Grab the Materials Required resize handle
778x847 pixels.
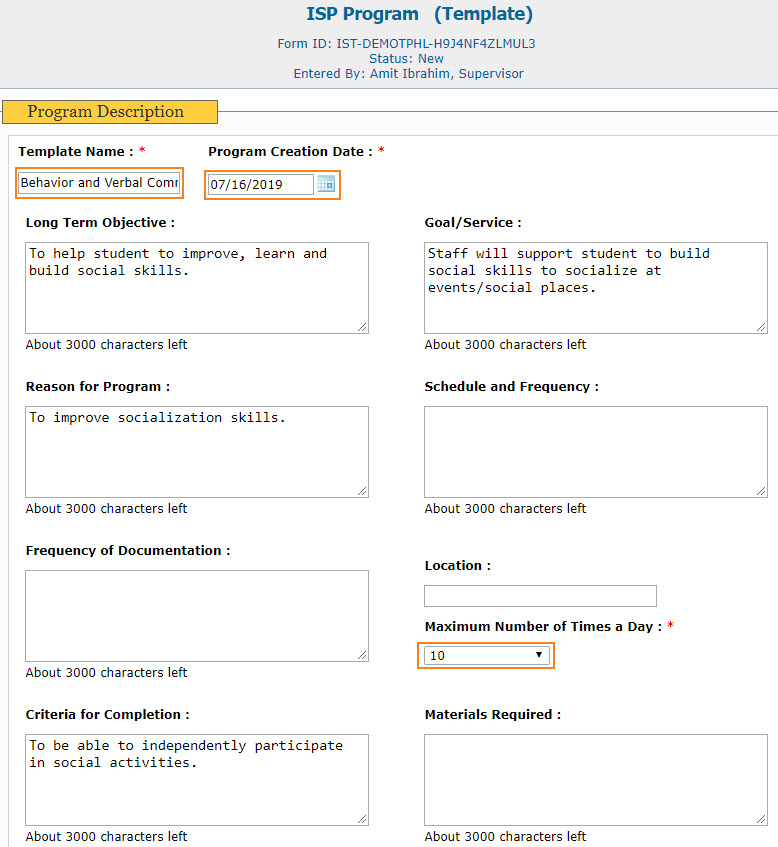pyautogui.click(x=761, y=819)
